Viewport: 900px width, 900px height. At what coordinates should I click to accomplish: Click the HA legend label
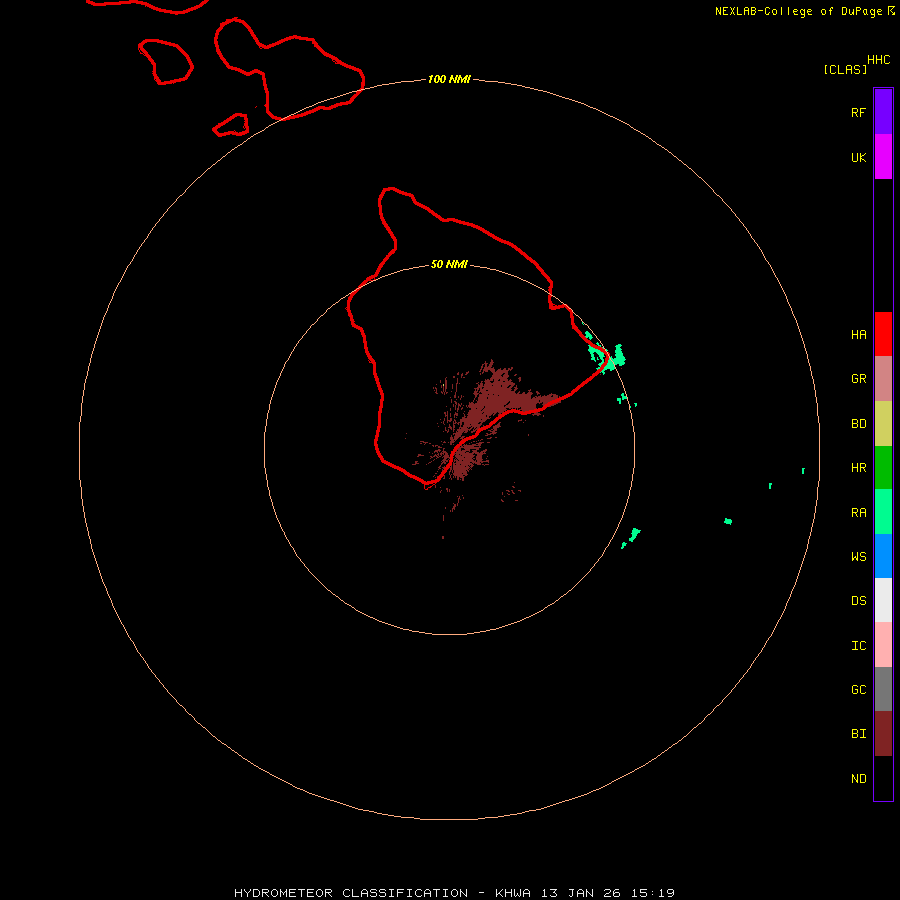pyautogui.click(x=858, y=335)
